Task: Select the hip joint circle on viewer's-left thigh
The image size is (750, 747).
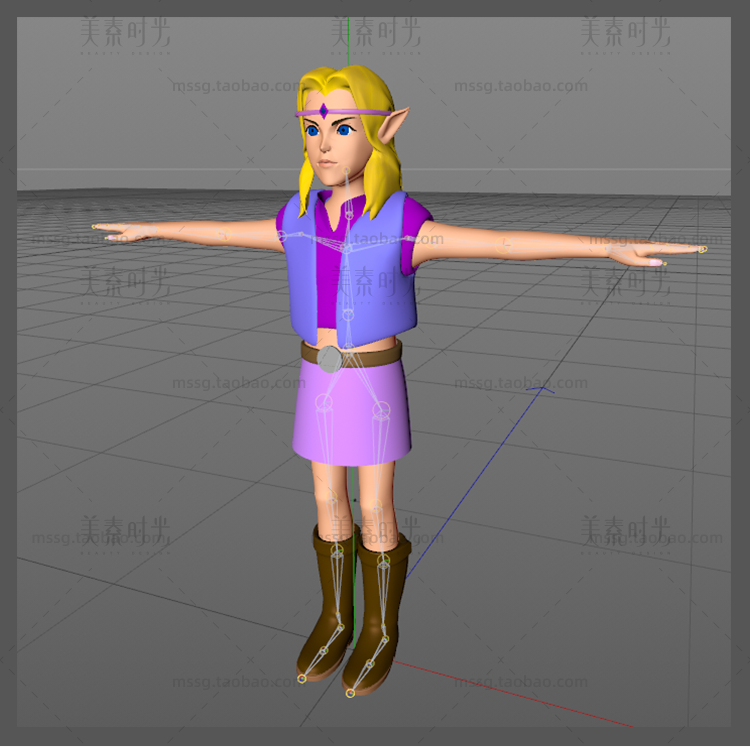Action: click(324, 402)
